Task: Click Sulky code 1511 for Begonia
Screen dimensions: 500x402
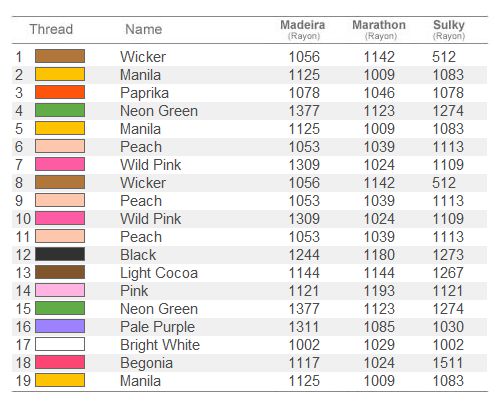Action: coord(448,363)
